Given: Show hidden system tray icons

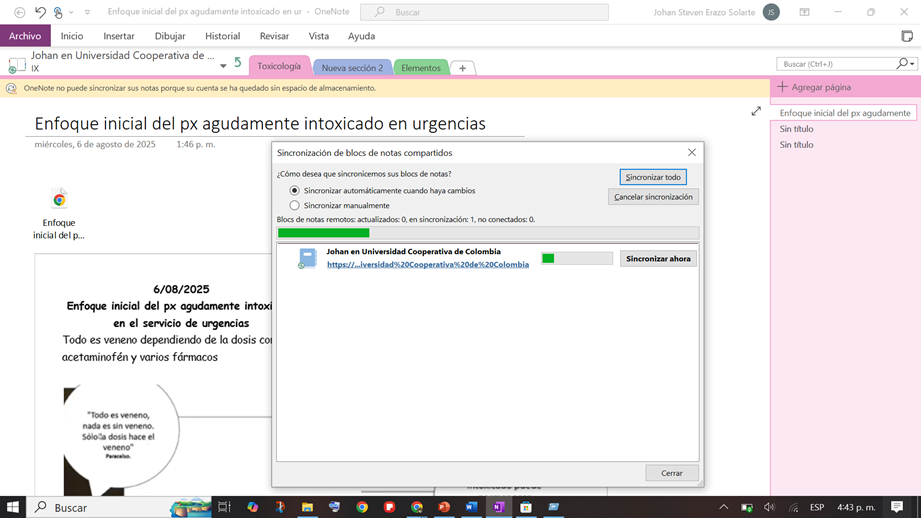Looking at the screenshot, I should click(724, 507).
